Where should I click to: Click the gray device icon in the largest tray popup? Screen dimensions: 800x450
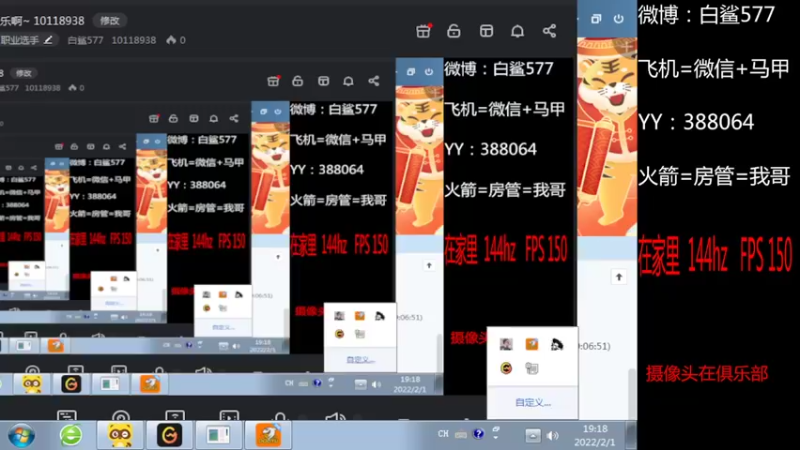(x=532, y=368)
